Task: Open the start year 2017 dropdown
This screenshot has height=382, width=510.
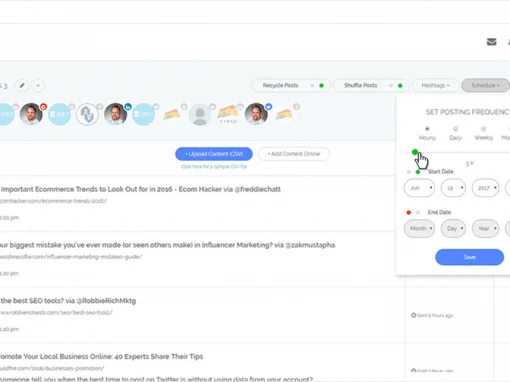Action: (486, 188)
